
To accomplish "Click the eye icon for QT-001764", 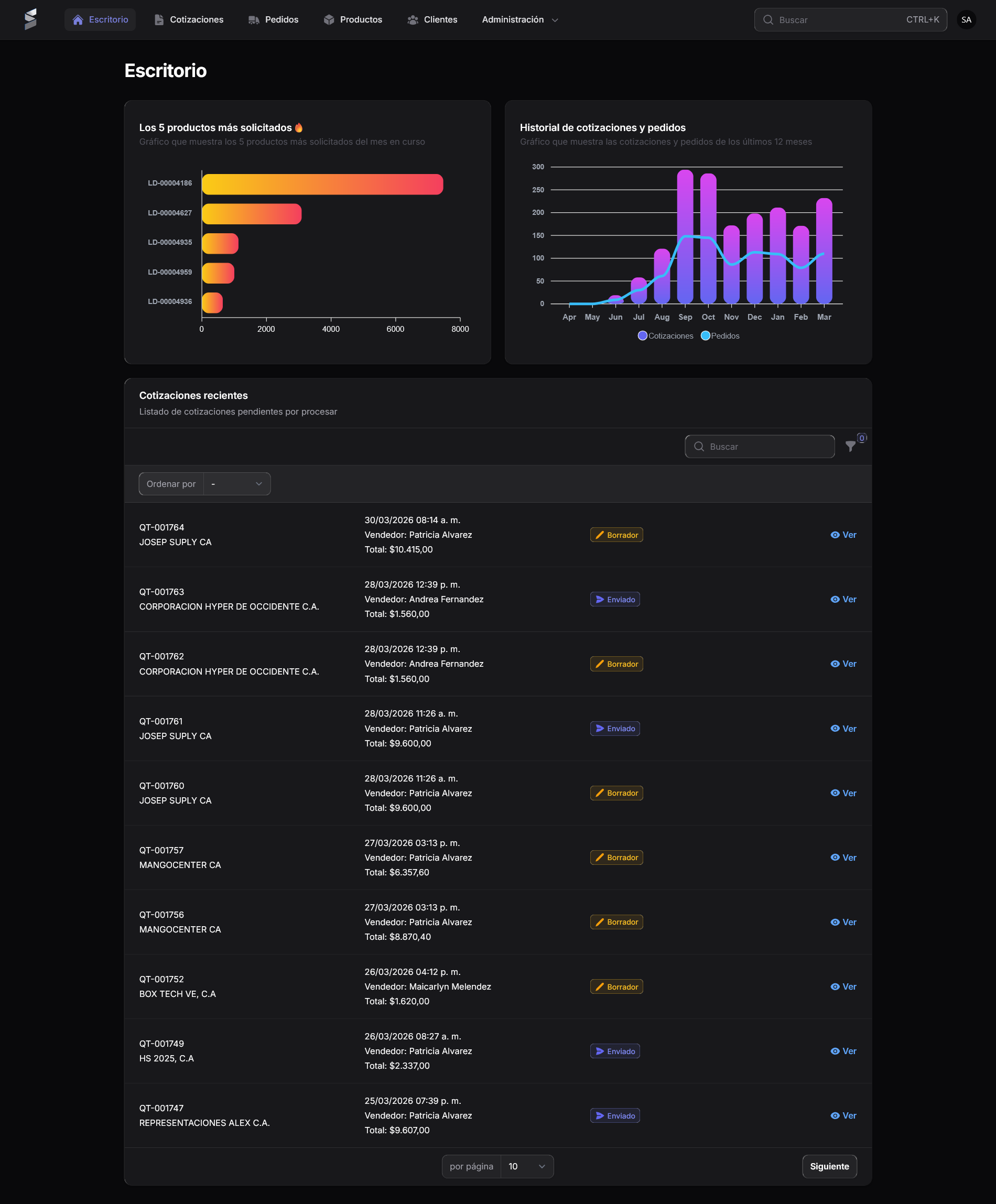I will [x=835, y=535].
